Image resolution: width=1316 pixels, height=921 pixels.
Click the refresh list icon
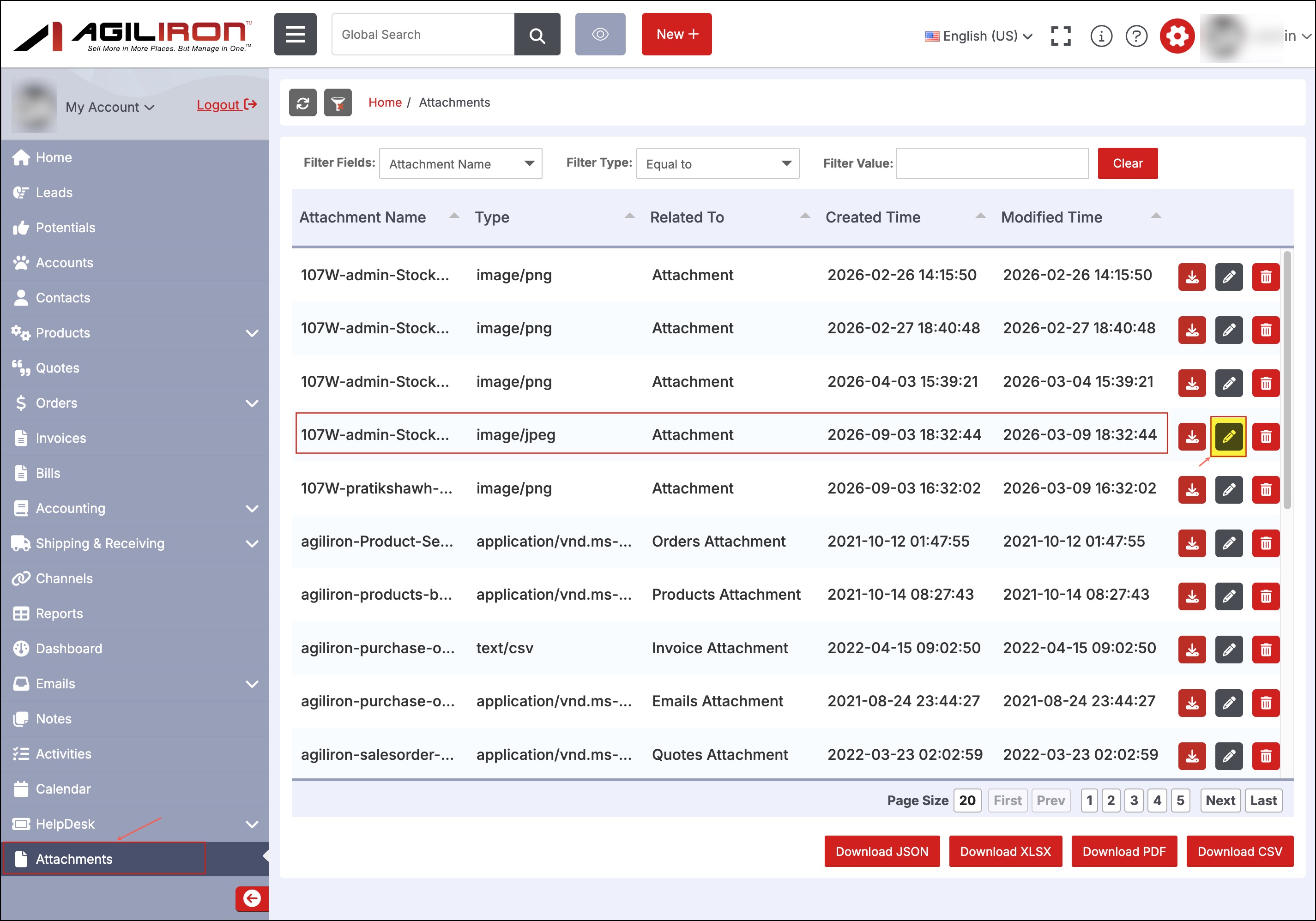302,103
